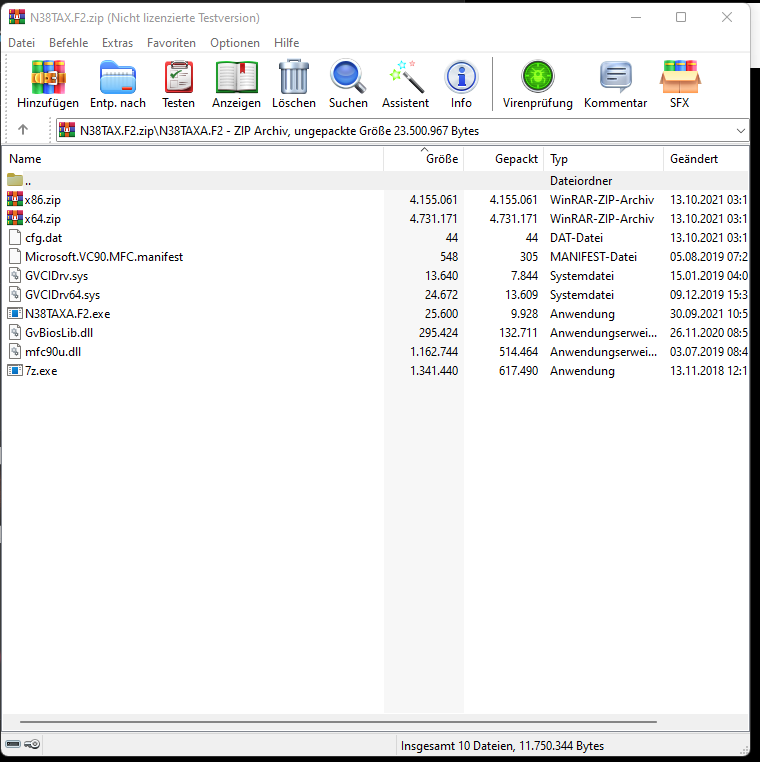760x762 pixels.
Task: Click date 30.09.2021 cell
Action: tap(708, 313)
